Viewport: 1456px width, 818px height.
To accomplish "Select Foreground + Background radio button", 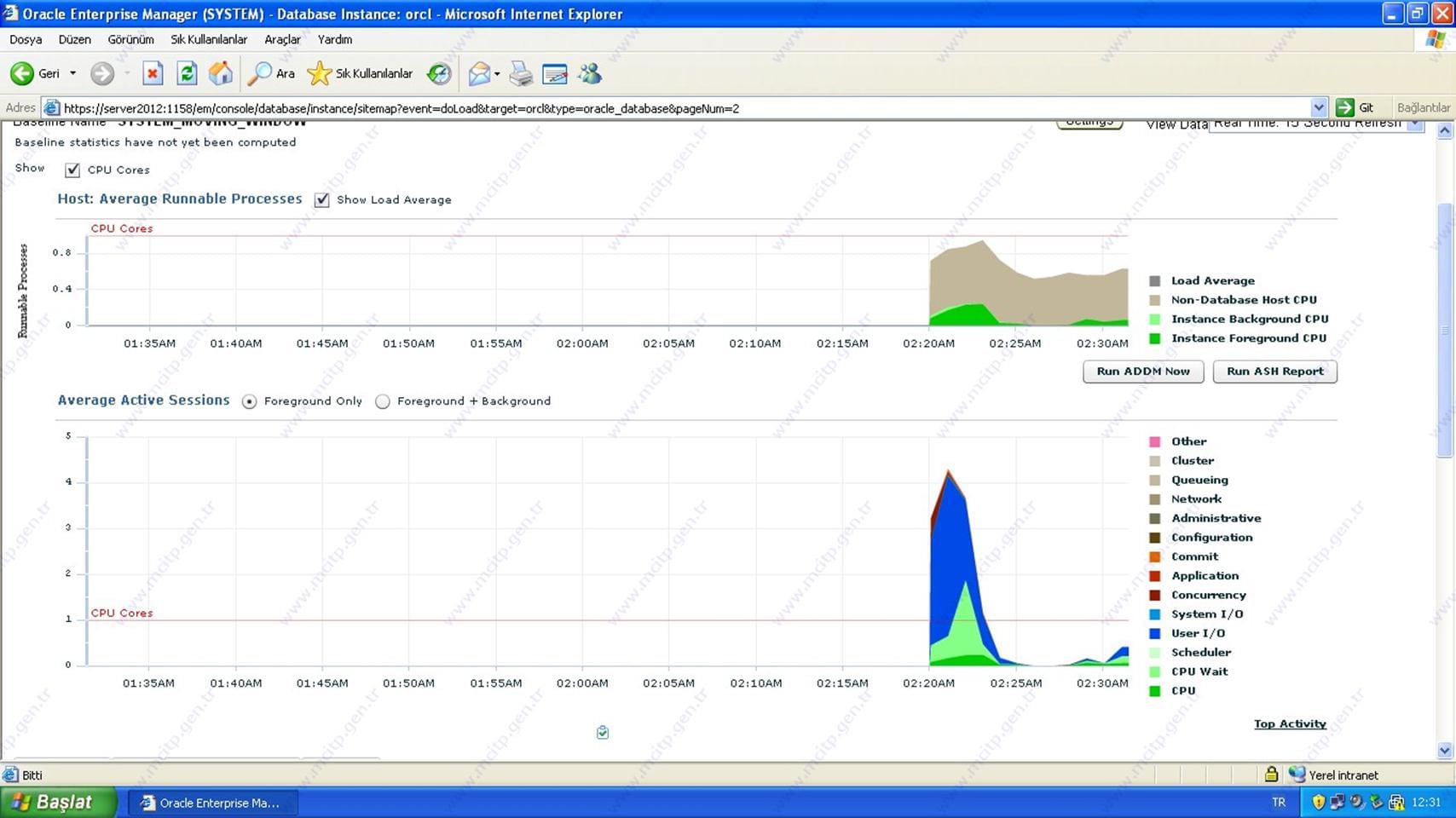I will (383, 401).
